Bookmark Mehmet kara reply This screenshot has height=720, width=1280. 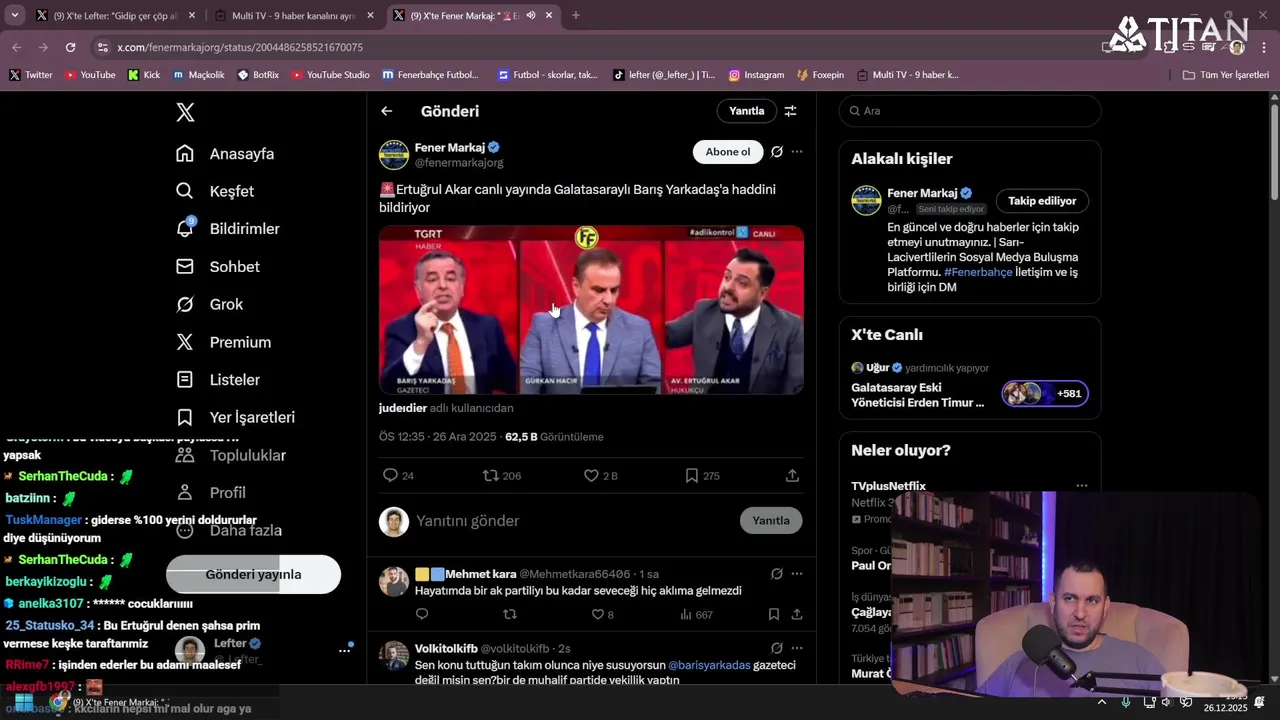(x=774, y=615)
